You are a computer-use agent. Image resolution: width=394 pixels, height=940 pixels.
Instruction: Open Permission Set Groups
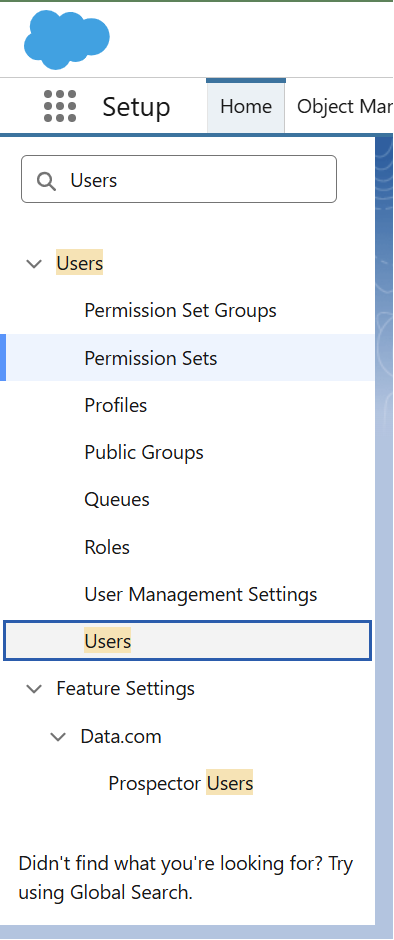tap(181, 311)
